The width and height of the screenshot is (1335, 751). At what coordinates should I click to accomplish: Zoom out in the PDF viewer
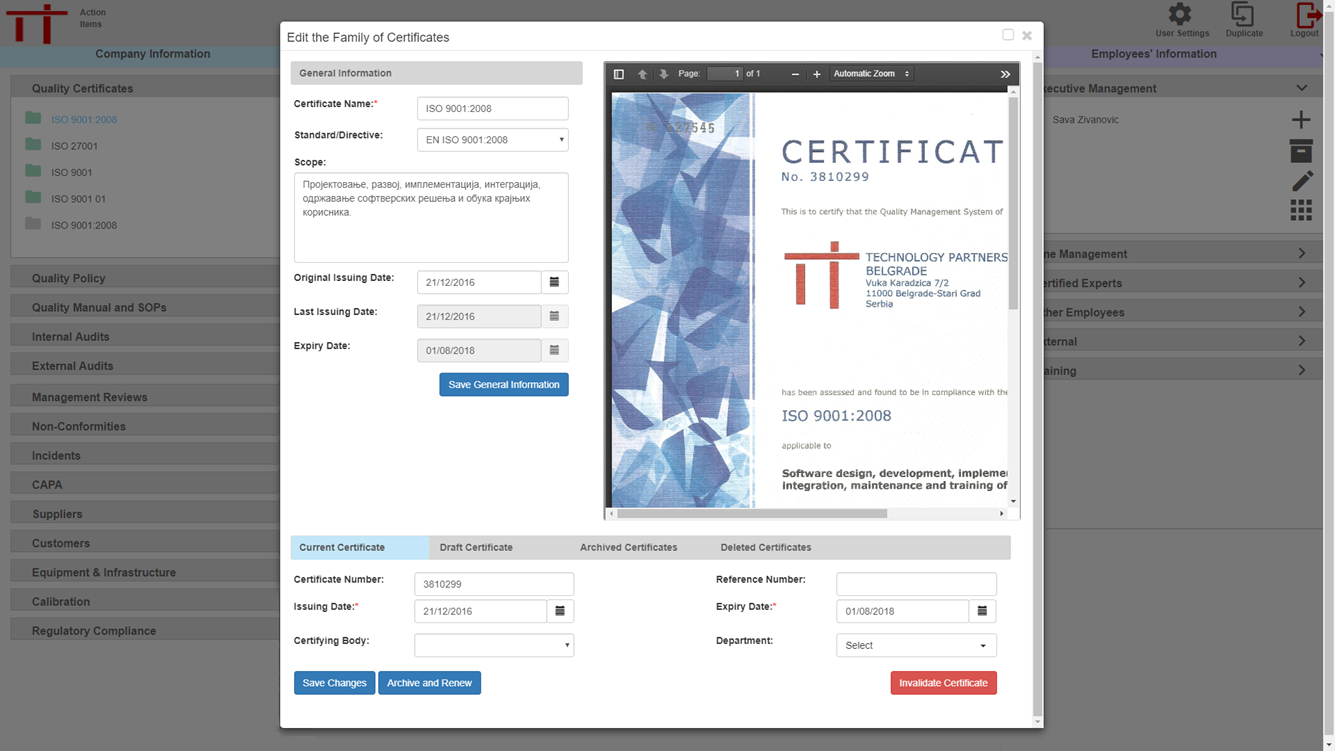[x=795, y=74]
